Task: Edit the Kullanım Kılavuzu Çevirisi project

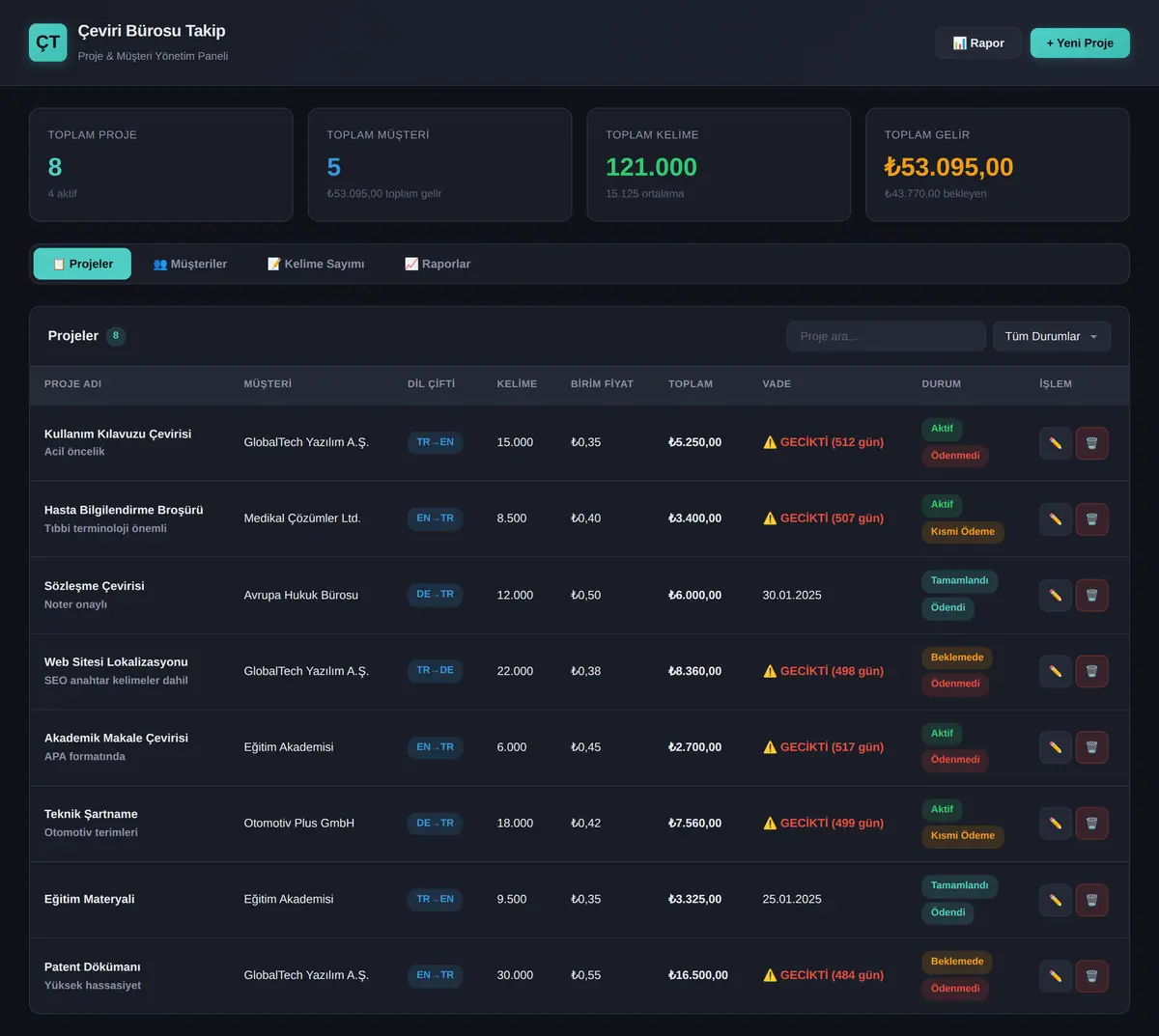Action: point(1056,443)
